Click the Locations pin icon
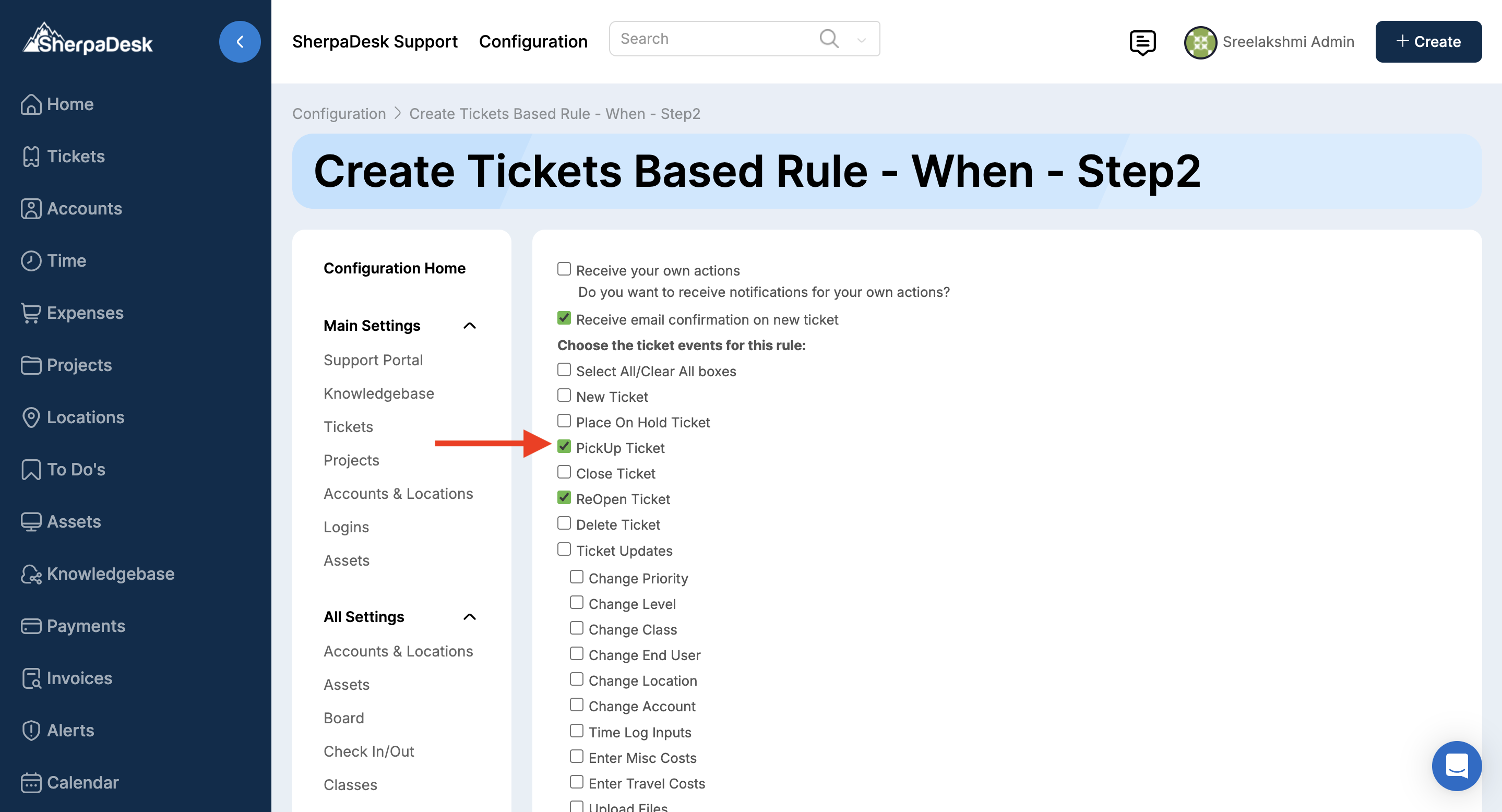Image resolution: width=1502 pixels, height=812 pixels. coord(30,417)
